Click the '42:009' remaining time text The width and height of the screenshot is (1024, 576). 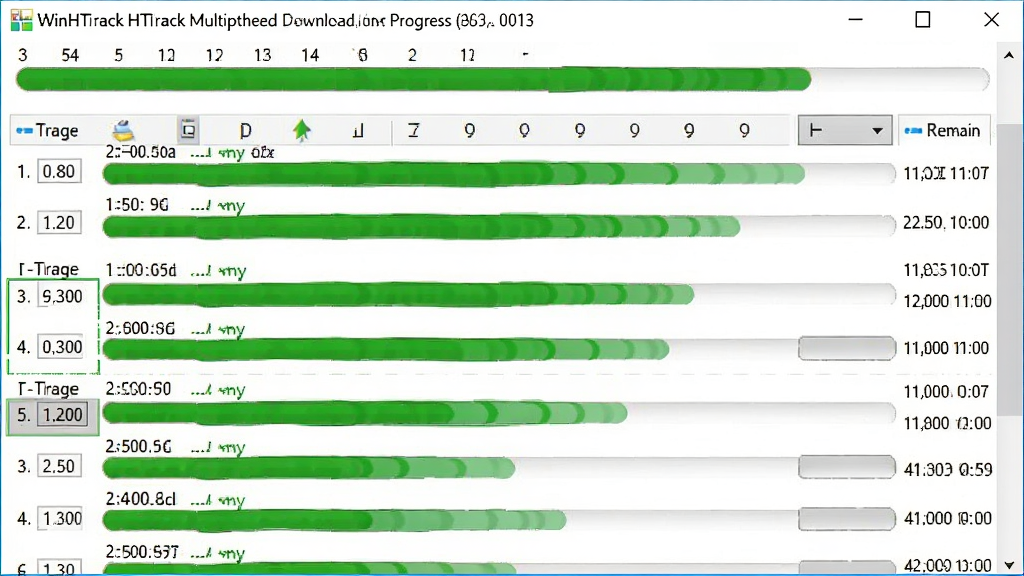pyautogui.click(x=927, y=566)
